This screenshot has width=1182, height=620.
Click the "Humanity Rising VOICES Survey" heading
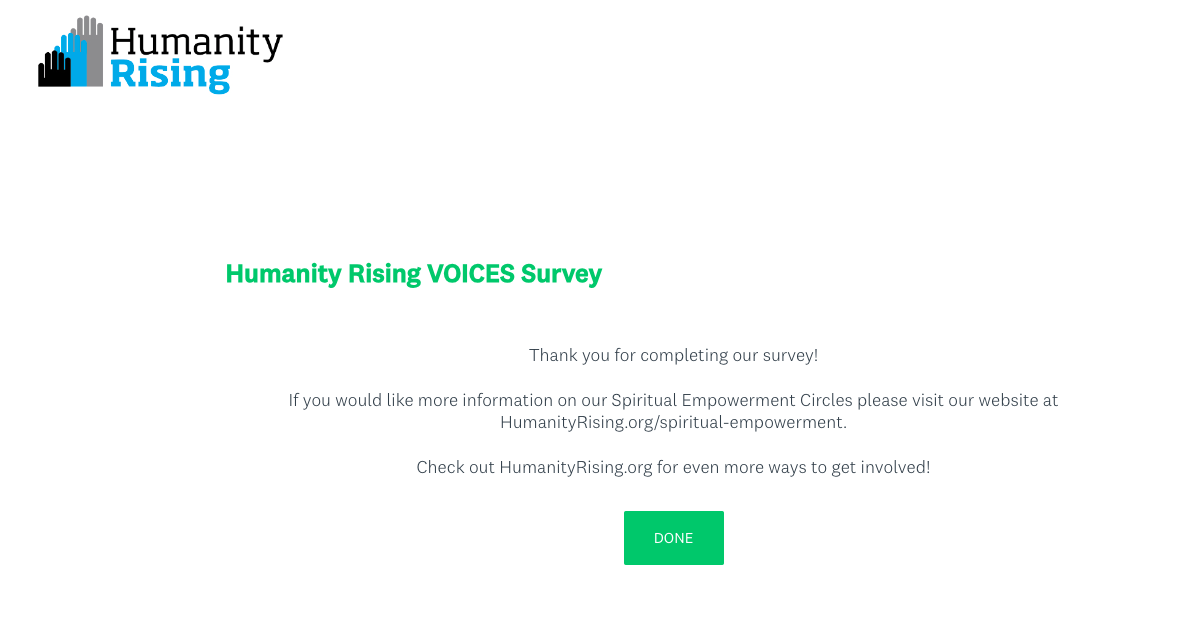coord(413,273)
